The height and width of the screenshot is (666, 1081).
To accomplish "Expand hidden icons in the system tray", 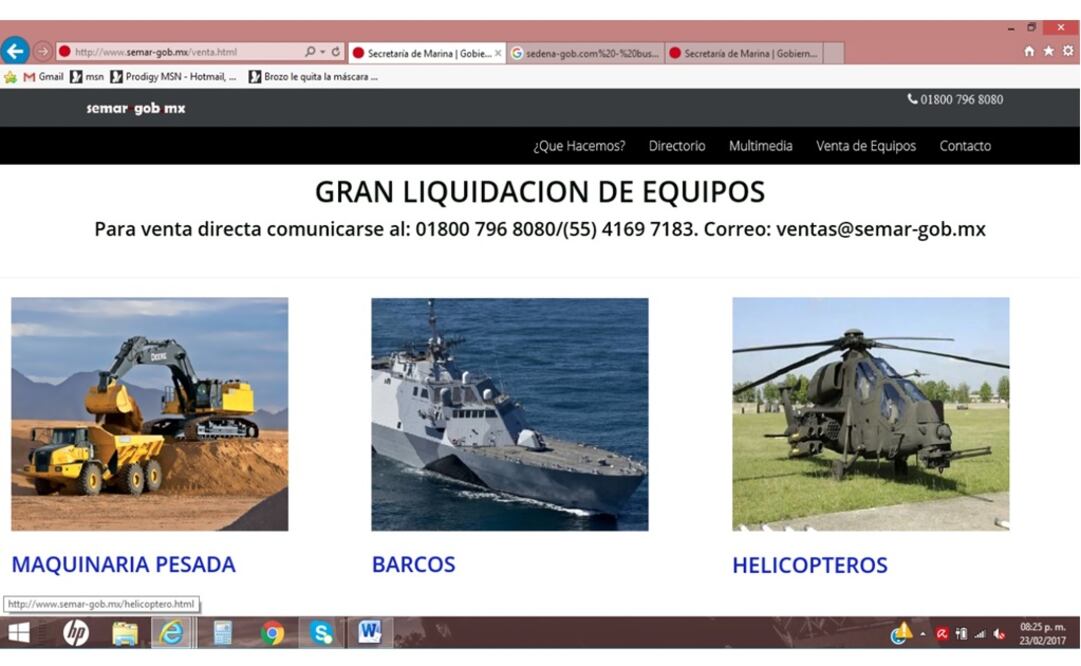I will [x=923, y=634].
